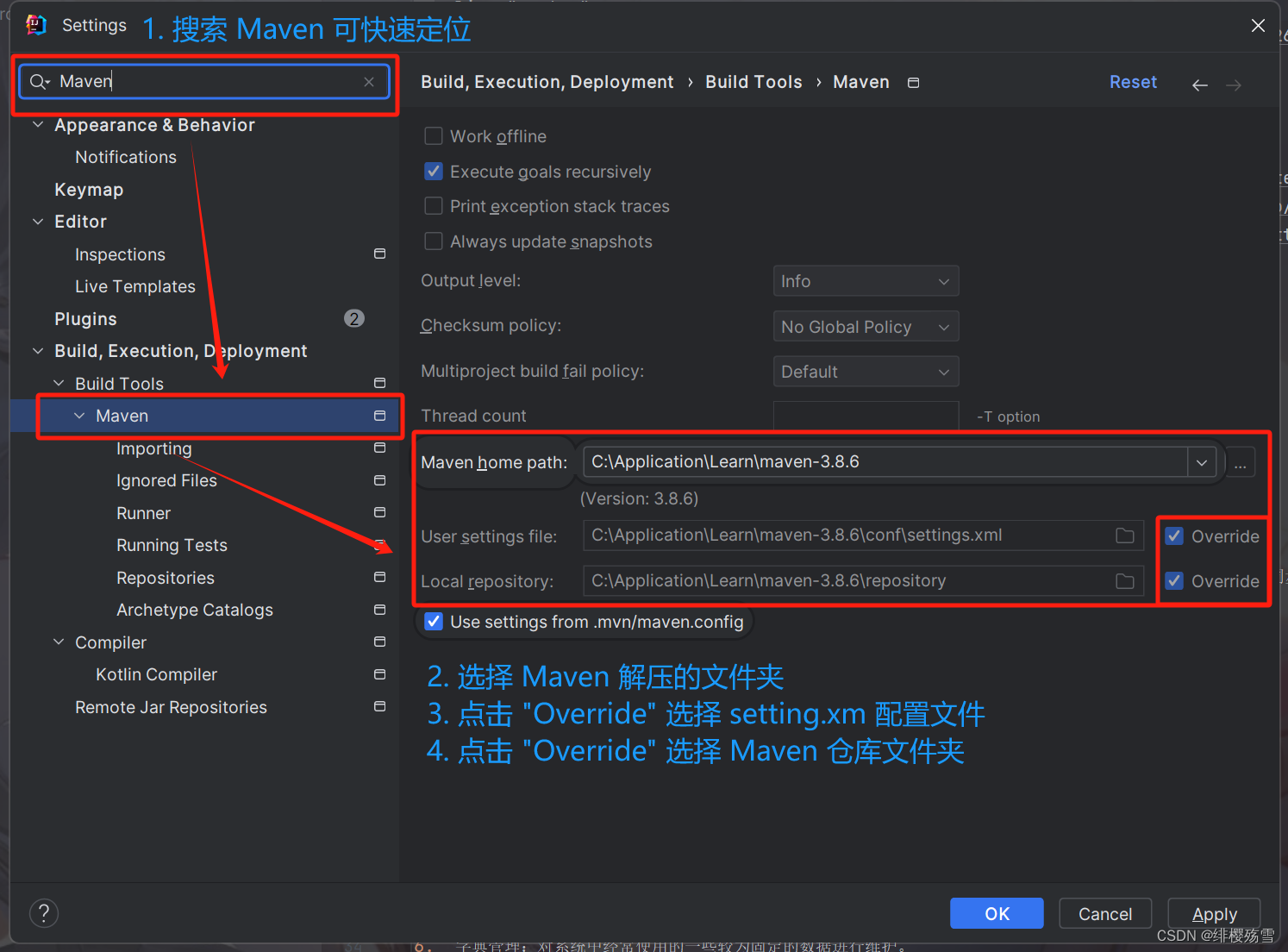Click 'Build, Execution, Deployment' breadcrumb
1288x952 pixels.
(x=547, y=82)
